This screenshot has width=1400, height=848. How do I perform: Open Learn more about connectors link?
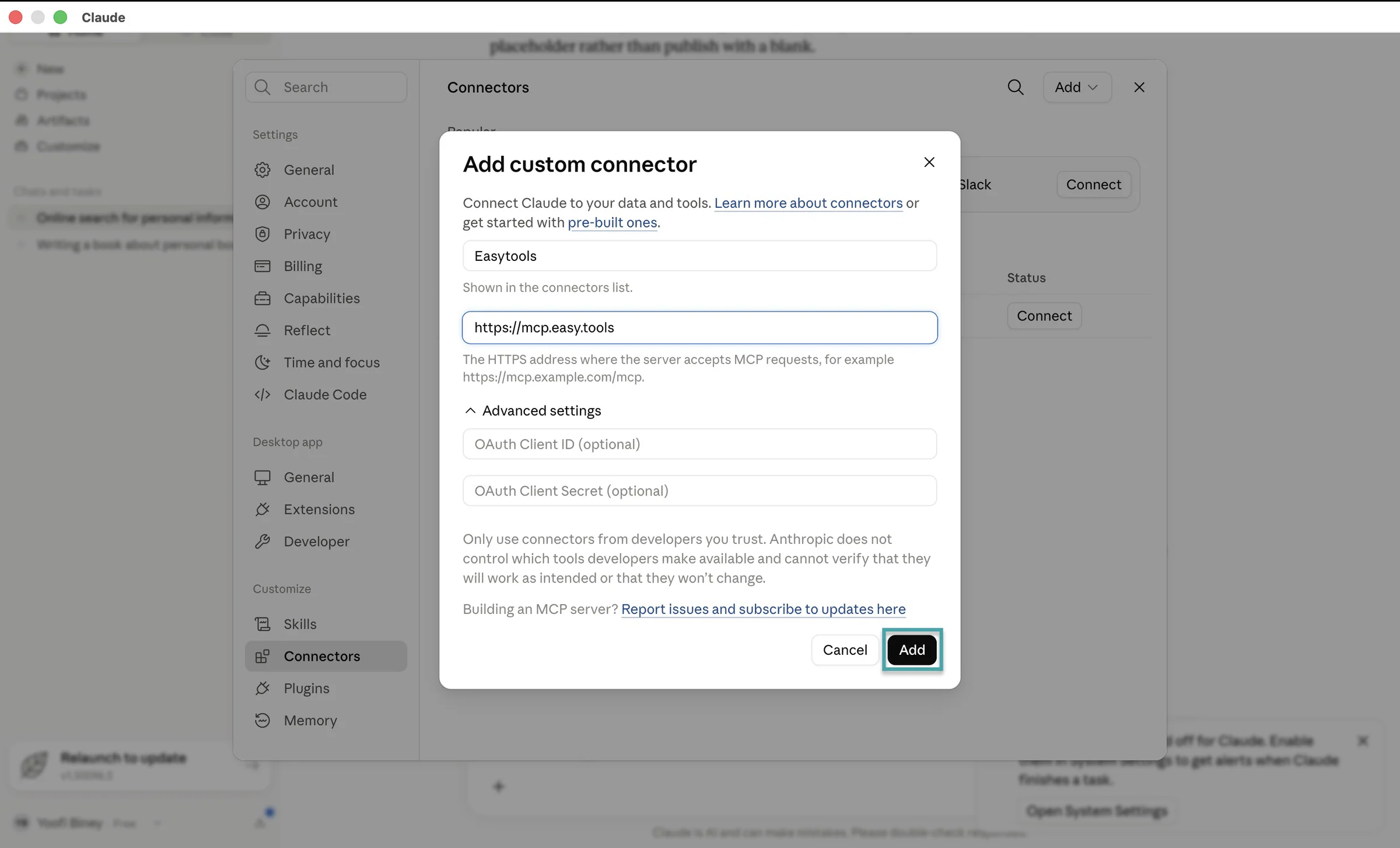pyautogui.click(x=808, y=203)
